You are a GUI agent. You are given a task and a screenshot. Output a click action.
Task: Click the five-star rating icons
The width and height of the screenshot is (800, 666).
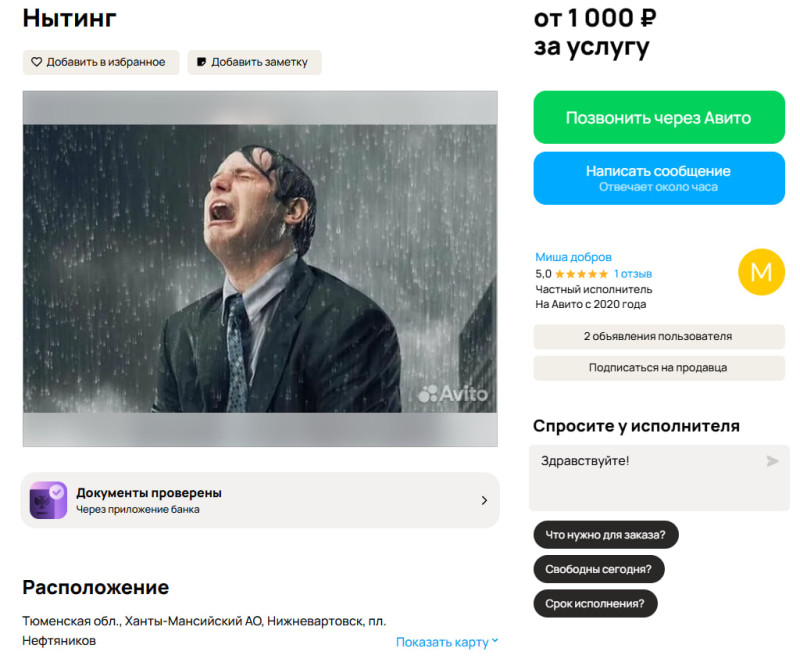tap(581, 274)
